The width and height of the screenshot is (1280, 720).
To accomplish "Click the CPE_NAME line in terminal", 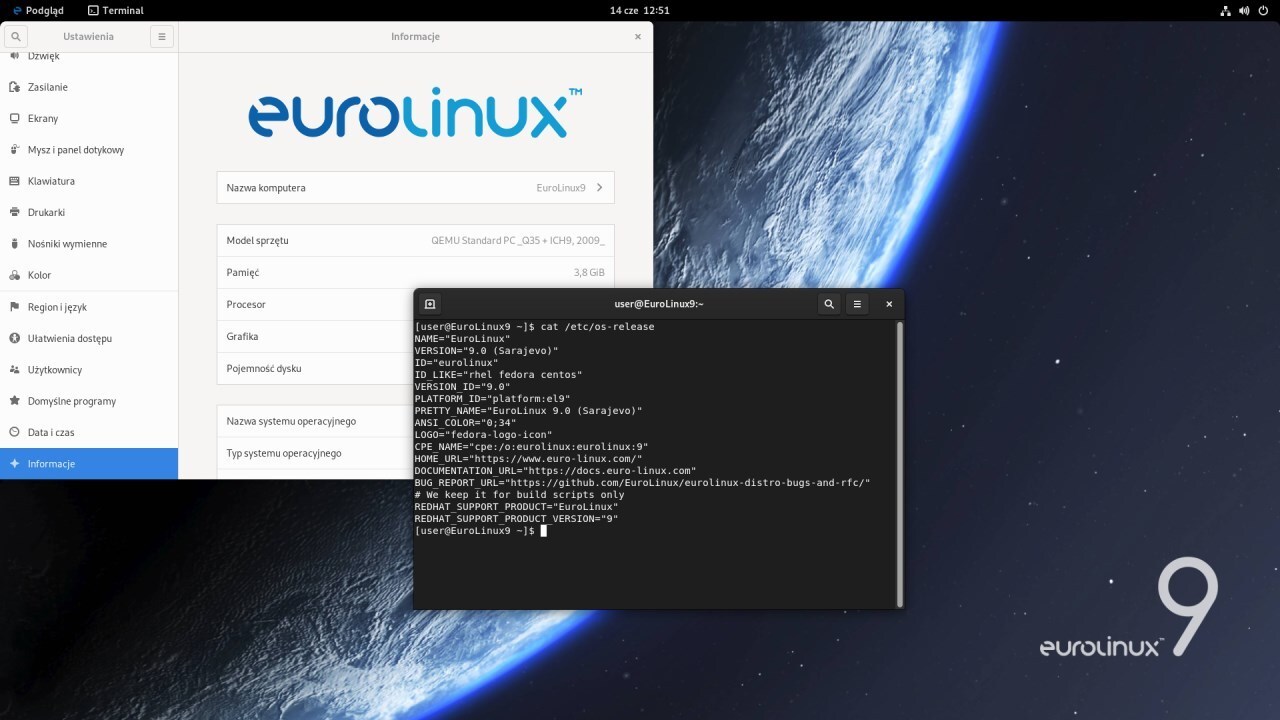I will click(x=532, y=447).
